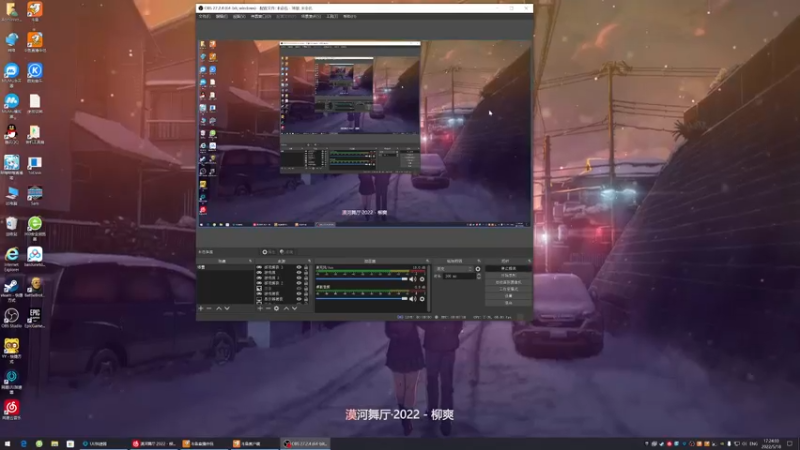This screenshot has width=800, height=450.
Task: Pop out the Scene Transitions dock via its header icon
Action: pyautogui.click(x=479, y=261)
